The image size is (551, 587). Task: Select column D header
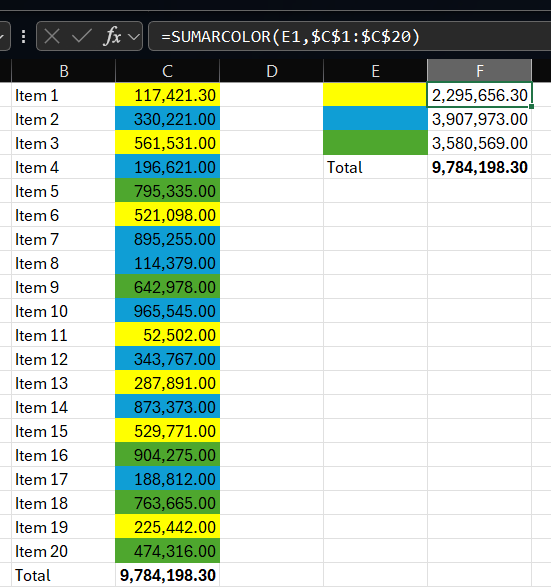click(x=271, y=71)
